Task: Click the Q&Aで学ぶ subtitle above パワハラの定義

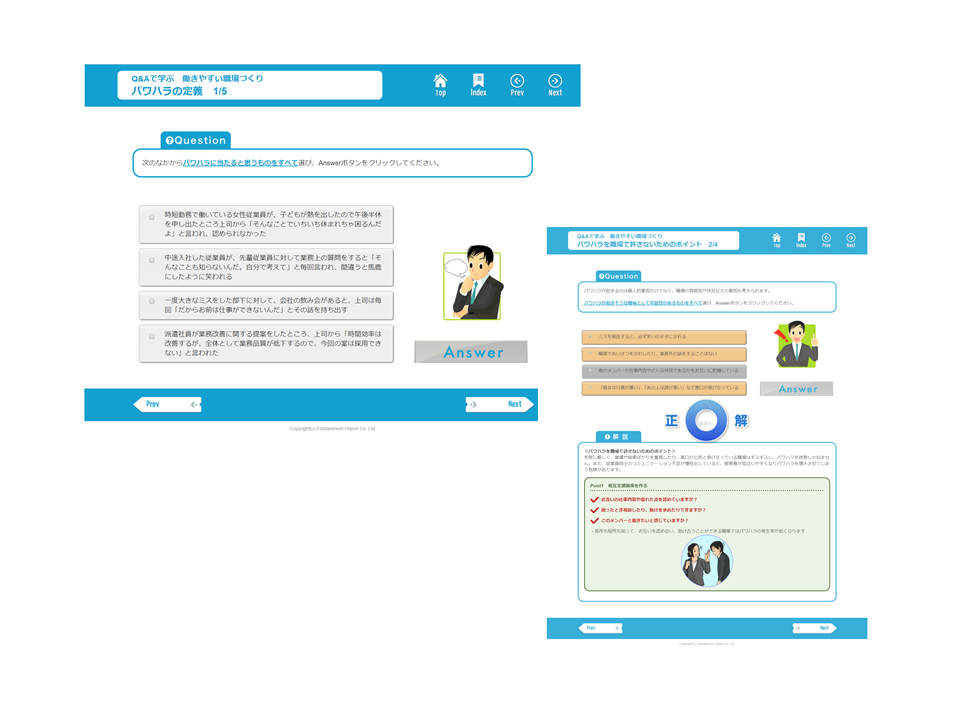Action: (x=197, y=78)
